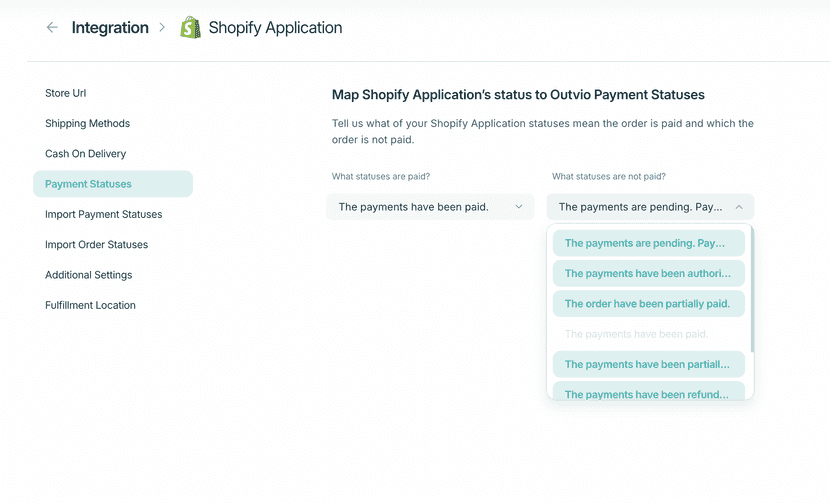830x503 pixels.
Task: Click chevron arrow on paid statuses dropdown
Action: click(x=518, y=207)
